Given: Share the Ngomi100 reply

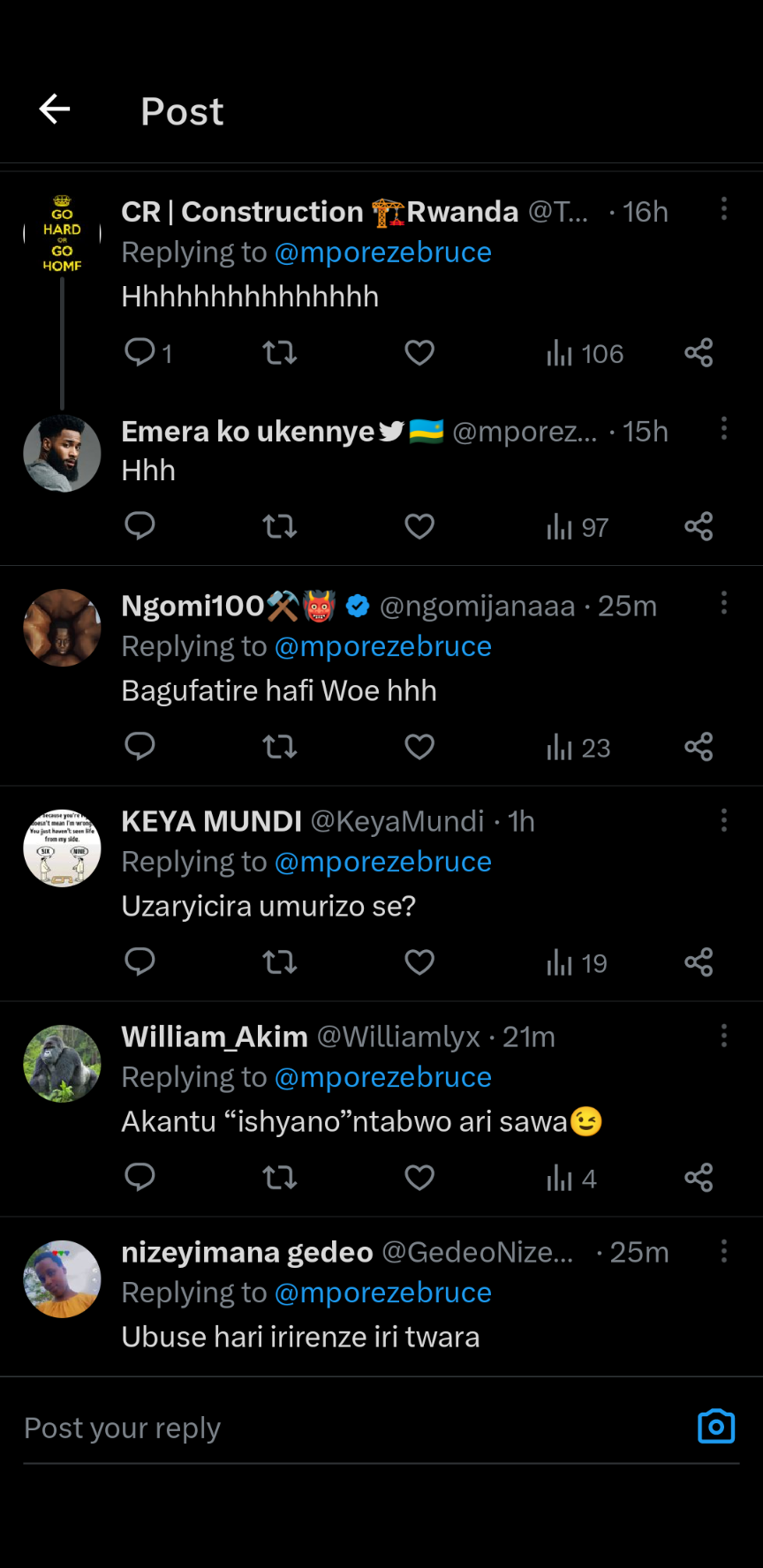Looking at the screenshot, I should (x=699, y=747).
